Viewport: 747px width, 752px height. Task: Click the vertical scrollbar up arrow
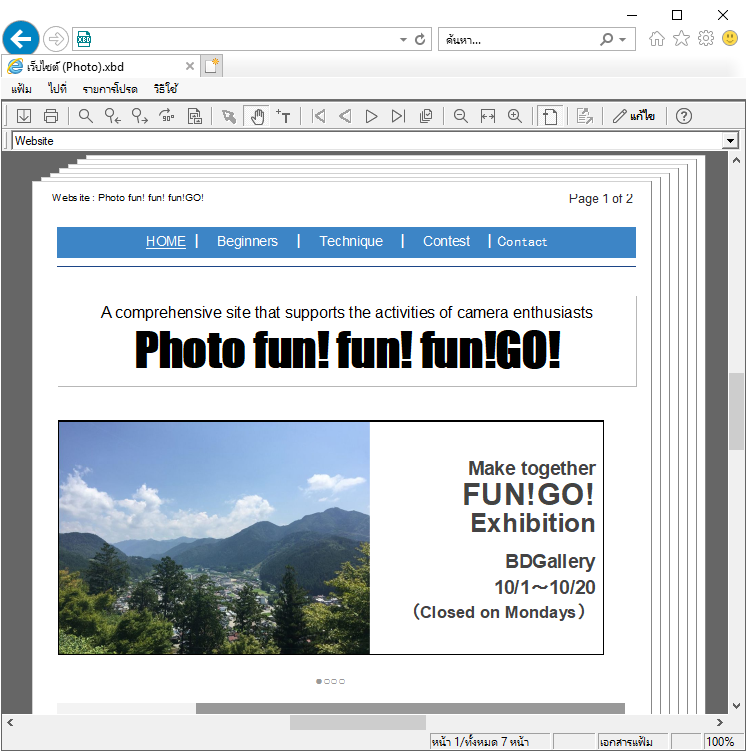pyautogui.click(x=736, y=161)
